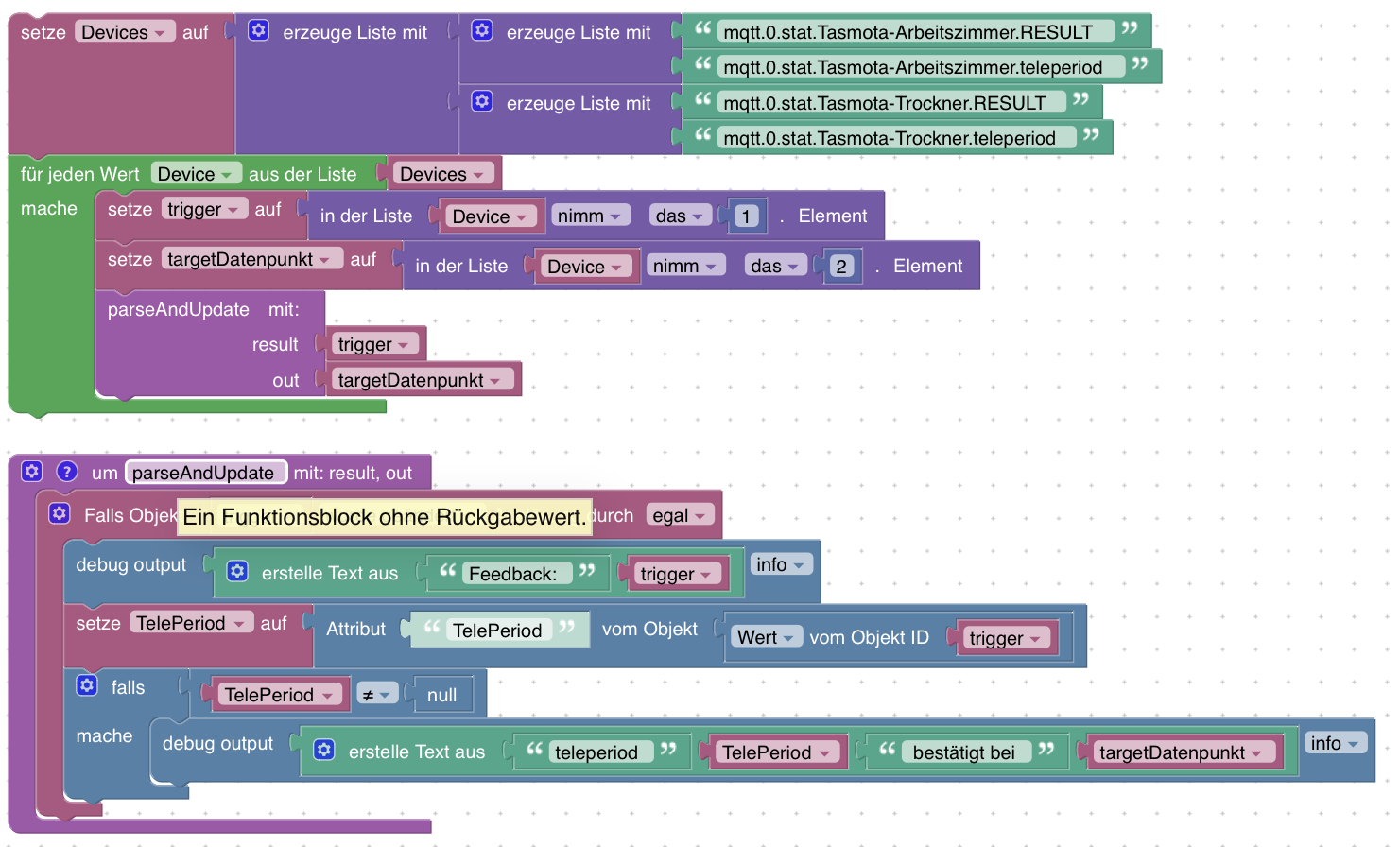Open trigger dropdown after 'vom Objekt ID'
Screen dimensions: 1400x847
click(x=1006, y=638)
